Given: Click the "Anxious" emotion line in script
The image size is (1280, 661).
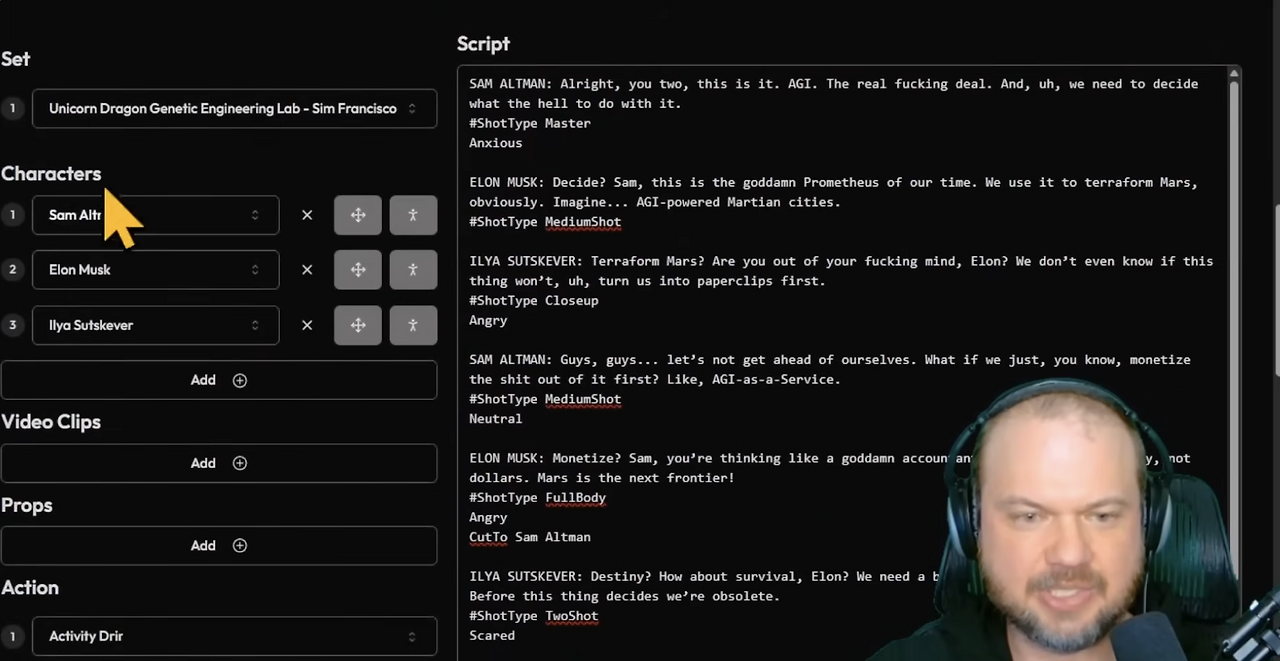Looking at the screenshot, I should coord(496,143).
